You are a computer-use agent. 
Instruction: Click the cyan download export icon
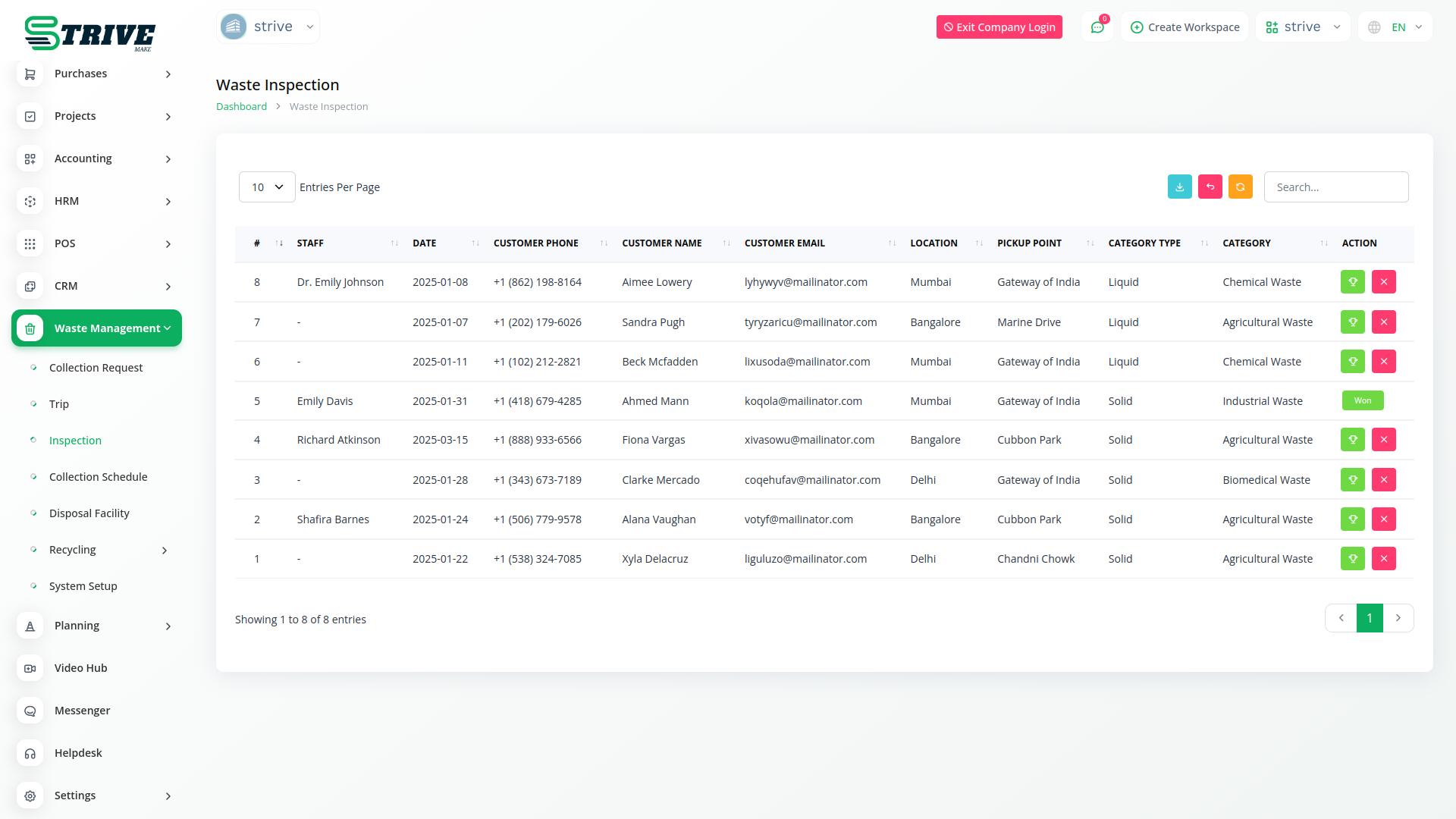1179,187
